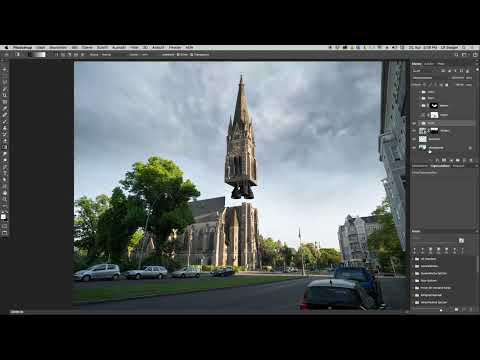This screenshot has width=480, height=360.
Task: Choose the linear gradient type icon
Action: [x=56, y=55]
